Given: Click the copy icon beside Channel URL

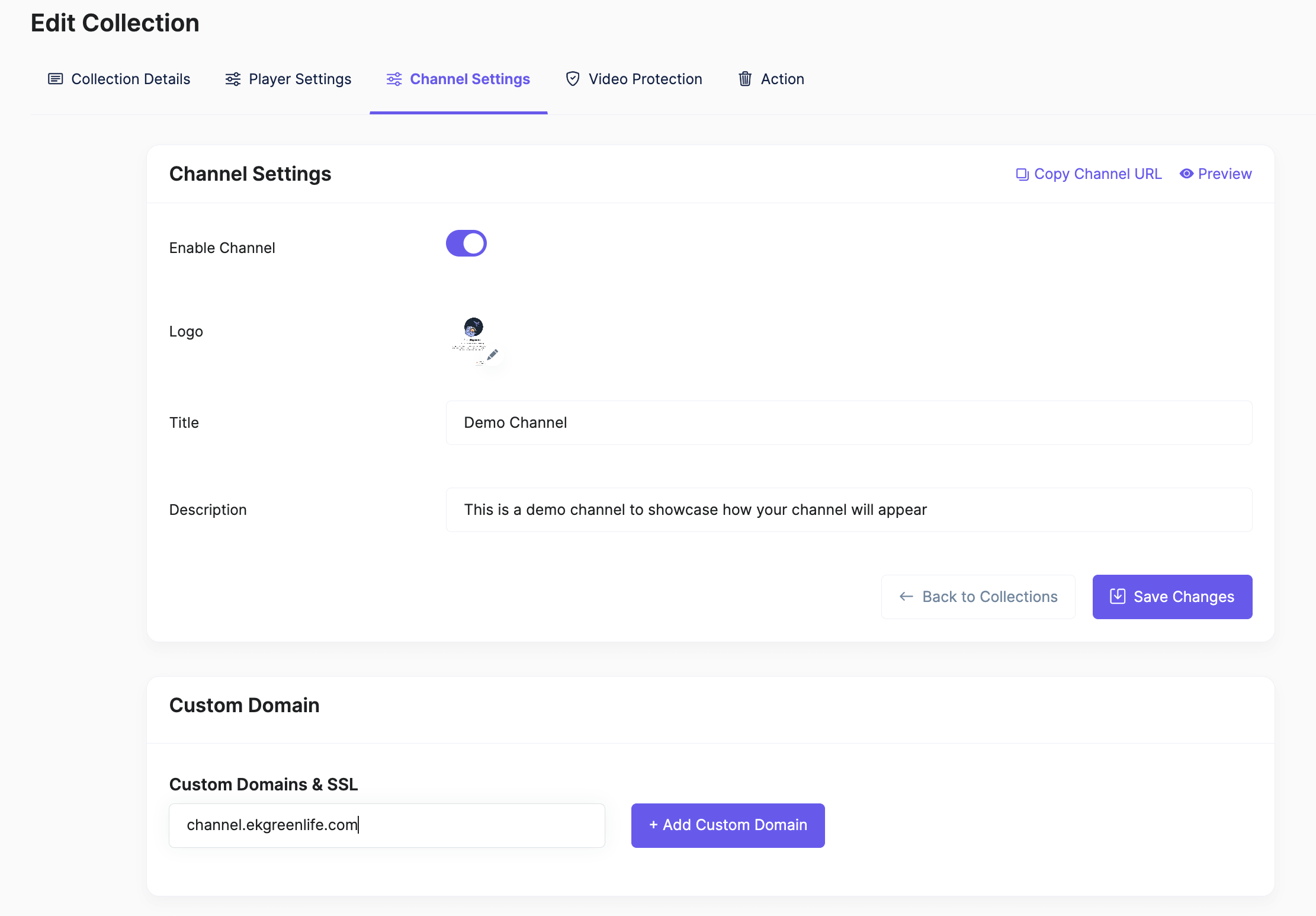Looking at the screenshot, I should [x=1022, y=174].
